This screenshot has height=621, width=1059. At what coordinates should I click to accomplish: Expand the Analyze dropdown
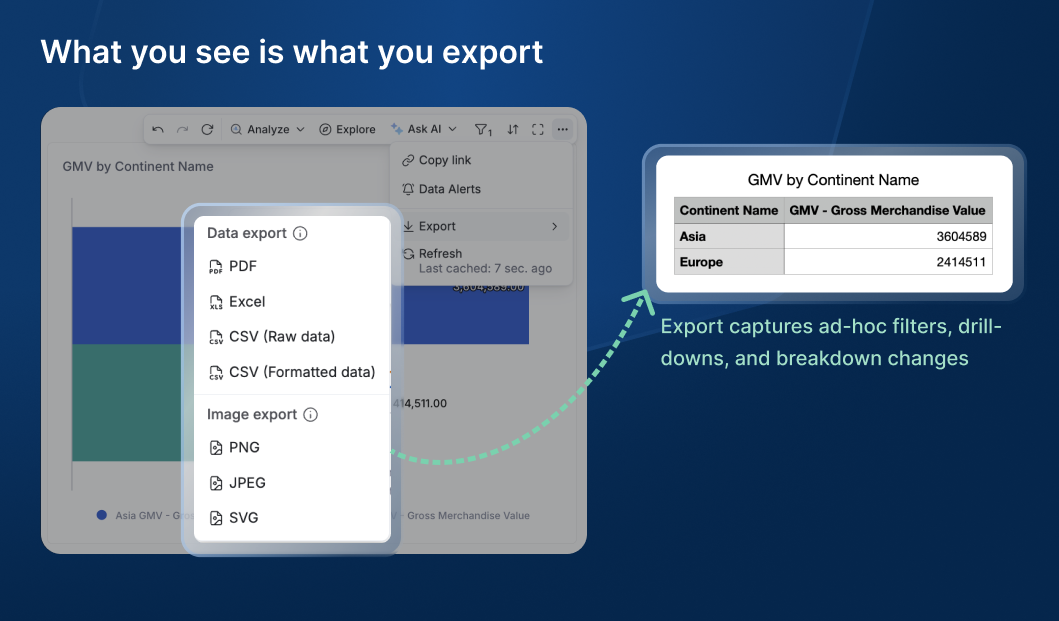pos(267,129)
